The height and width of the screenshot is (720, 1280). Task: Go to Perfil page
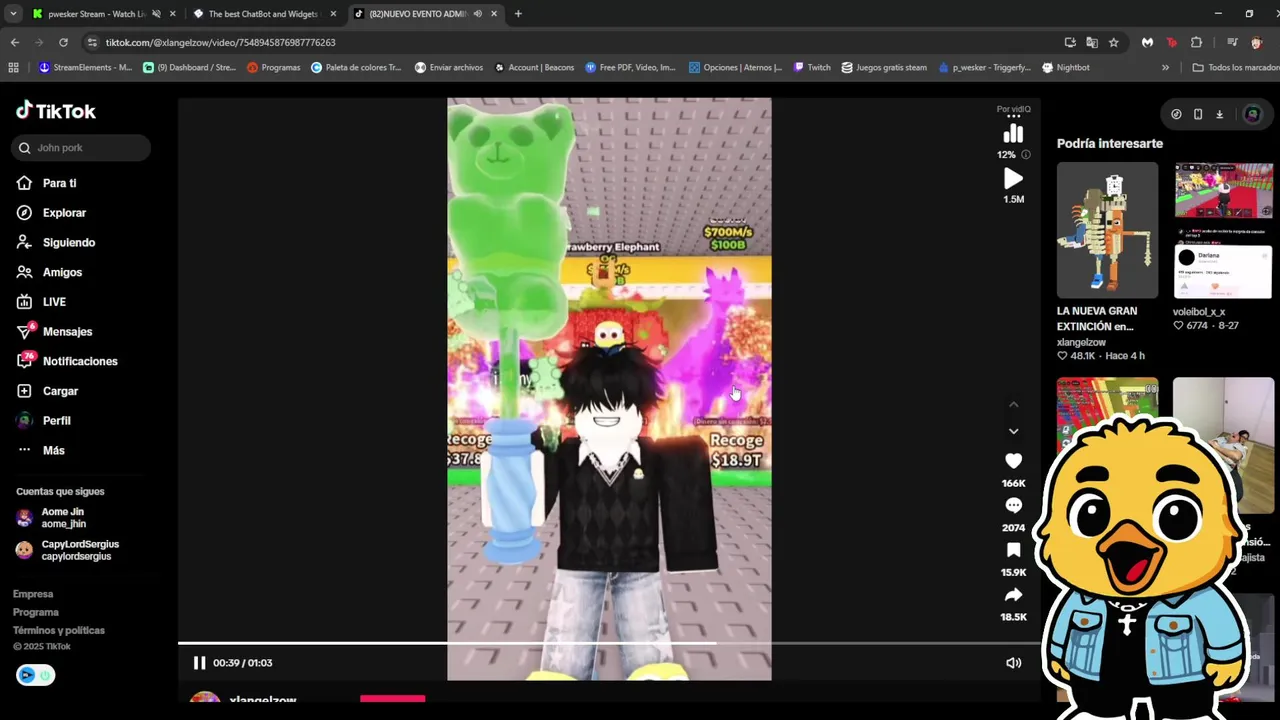(56, 421)
